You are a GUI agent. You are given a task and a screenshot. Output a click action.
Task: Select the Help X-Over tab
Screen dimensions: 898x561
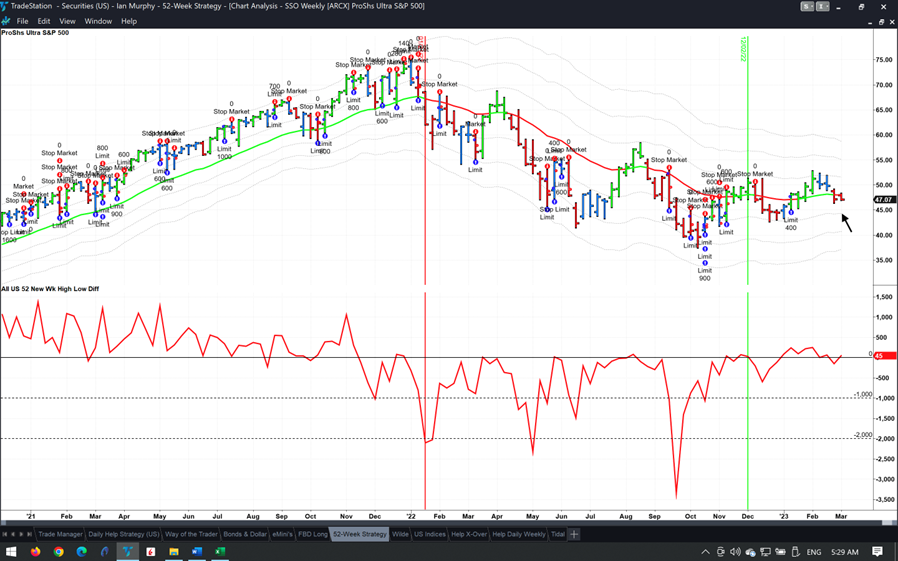[468, 534]
